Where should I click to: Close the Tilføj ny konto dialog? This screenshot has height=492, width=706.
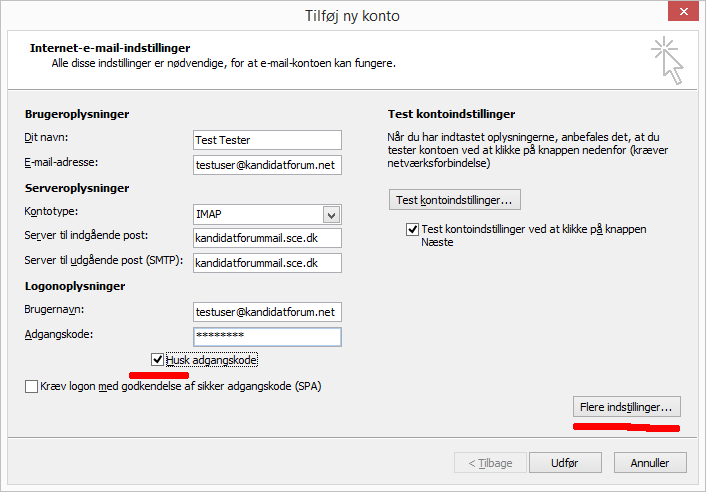[681, 13]
